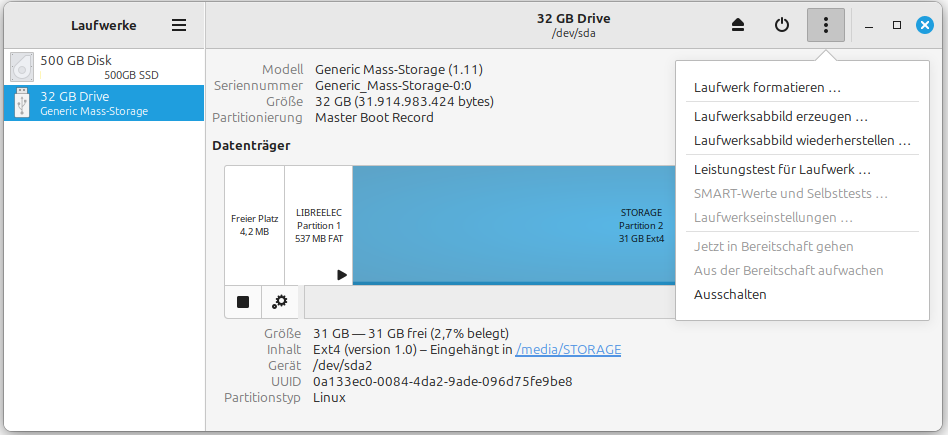
Task: Click the Datenträger heading
Action: 251,145
